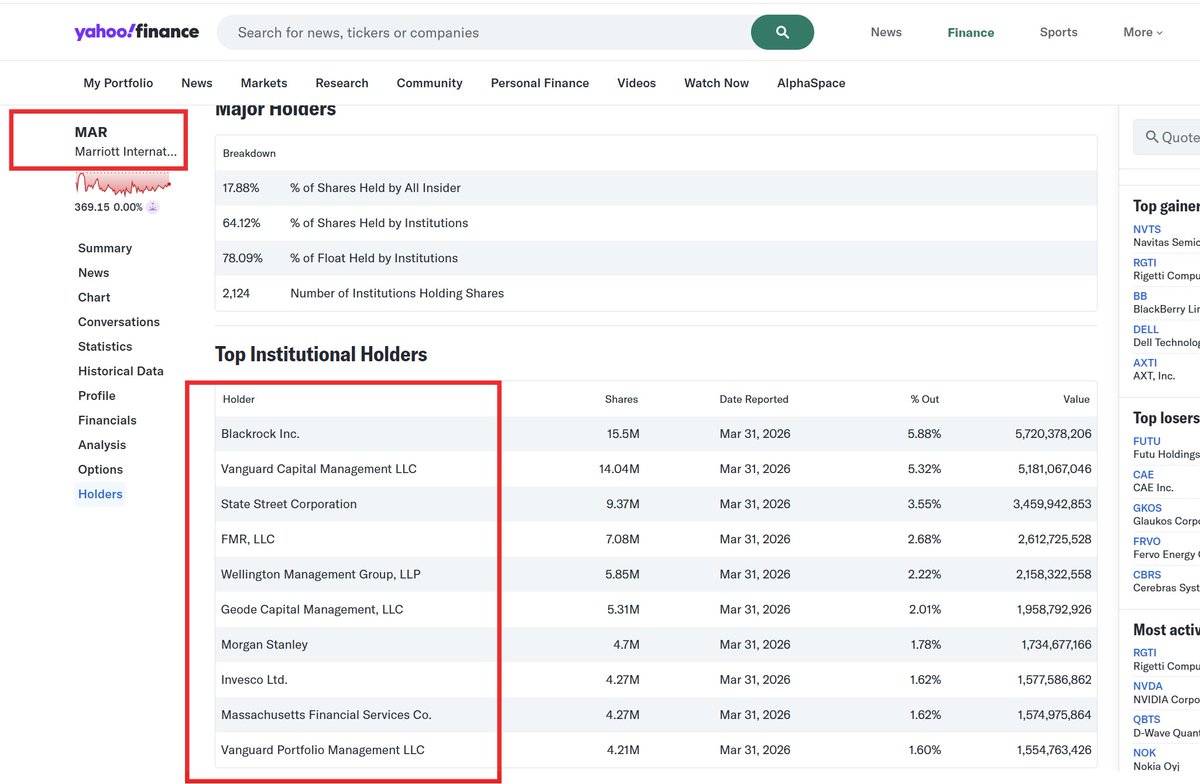Click Vanguard Portfolio Management LLC name
The image size is (1200, 784).
point(323,750)
